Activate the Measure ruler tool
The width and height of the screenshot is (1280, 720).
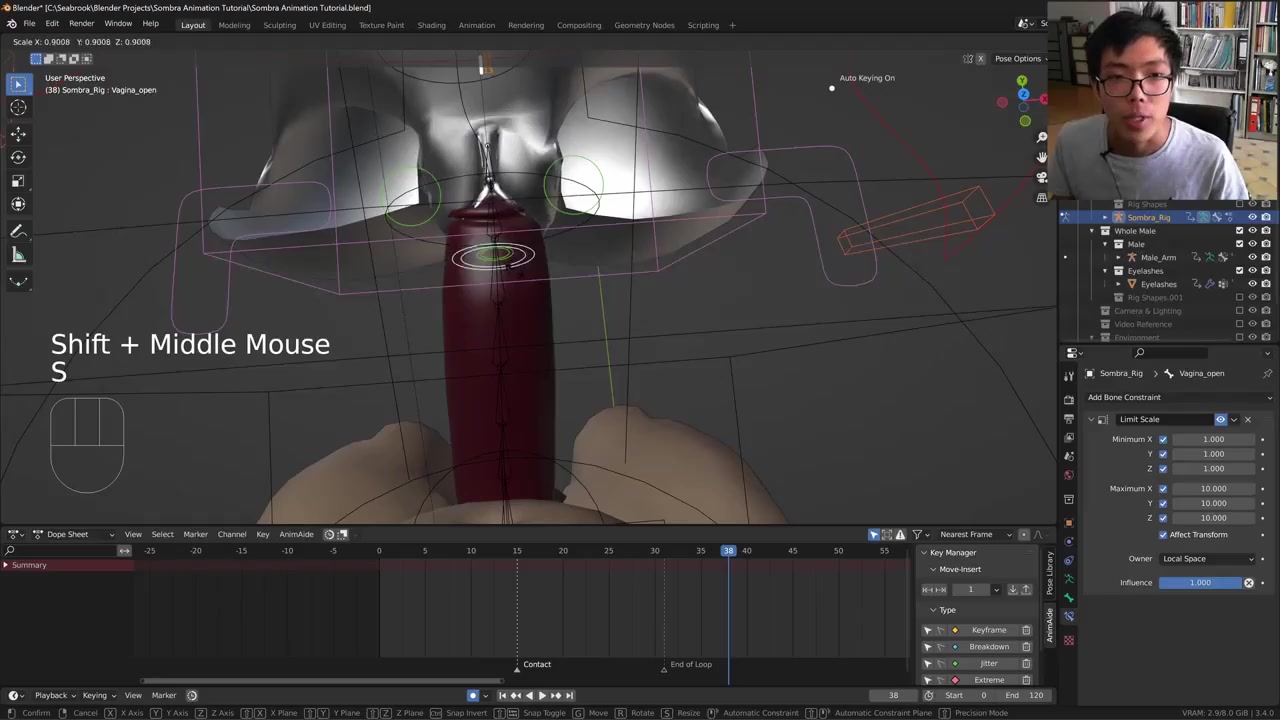click(18, 255)
